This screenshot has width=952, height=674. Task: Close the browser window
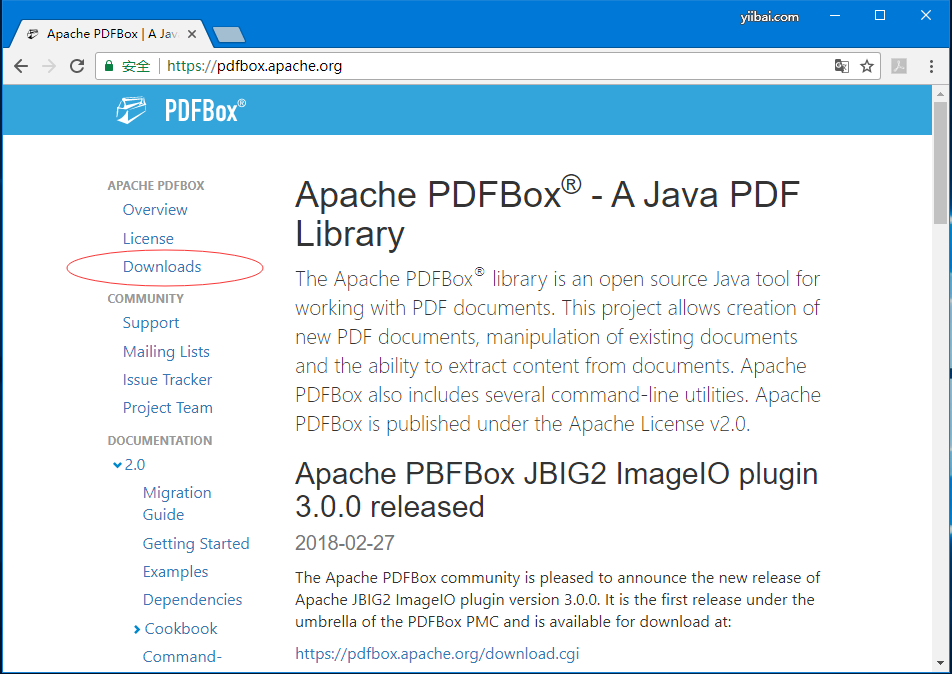[925, 16]
